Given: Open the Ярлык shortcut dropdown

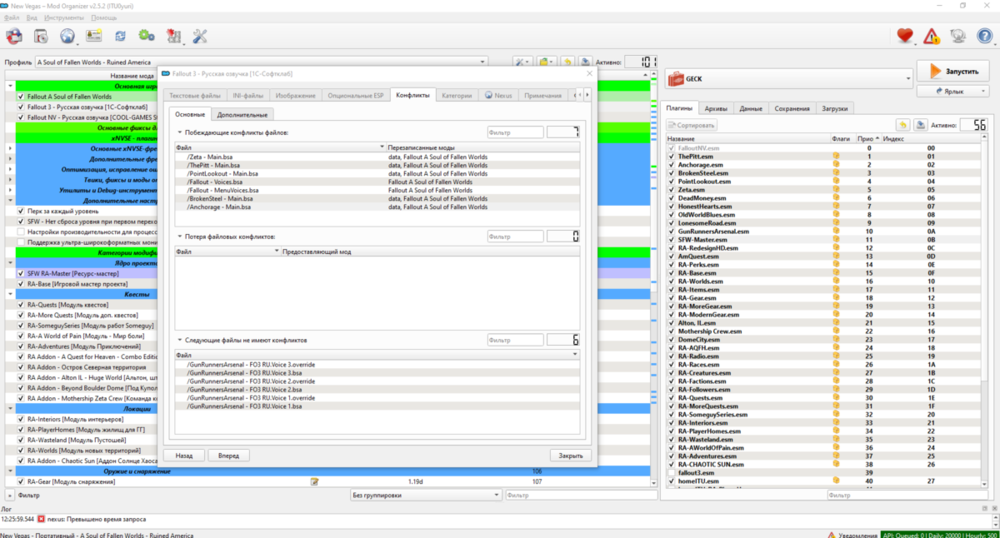Looking at the screenshot, I should [x=953, y=91].
